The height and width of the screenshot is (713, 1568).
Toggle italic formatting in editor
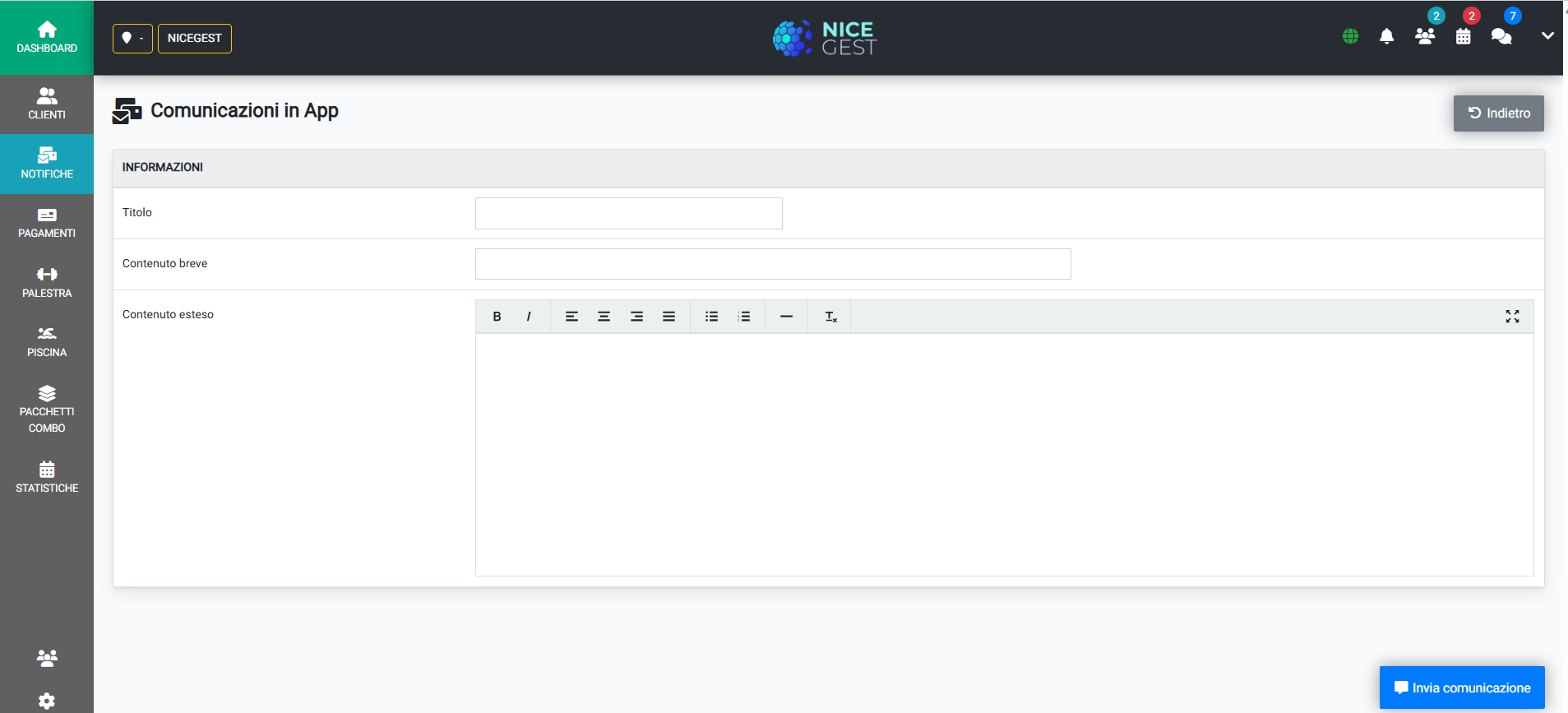pos(529,317)
